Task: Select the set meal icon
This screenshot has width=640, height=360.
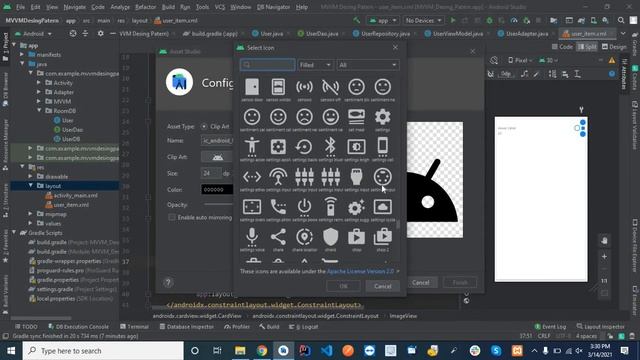Action: (x=356, y=117)
